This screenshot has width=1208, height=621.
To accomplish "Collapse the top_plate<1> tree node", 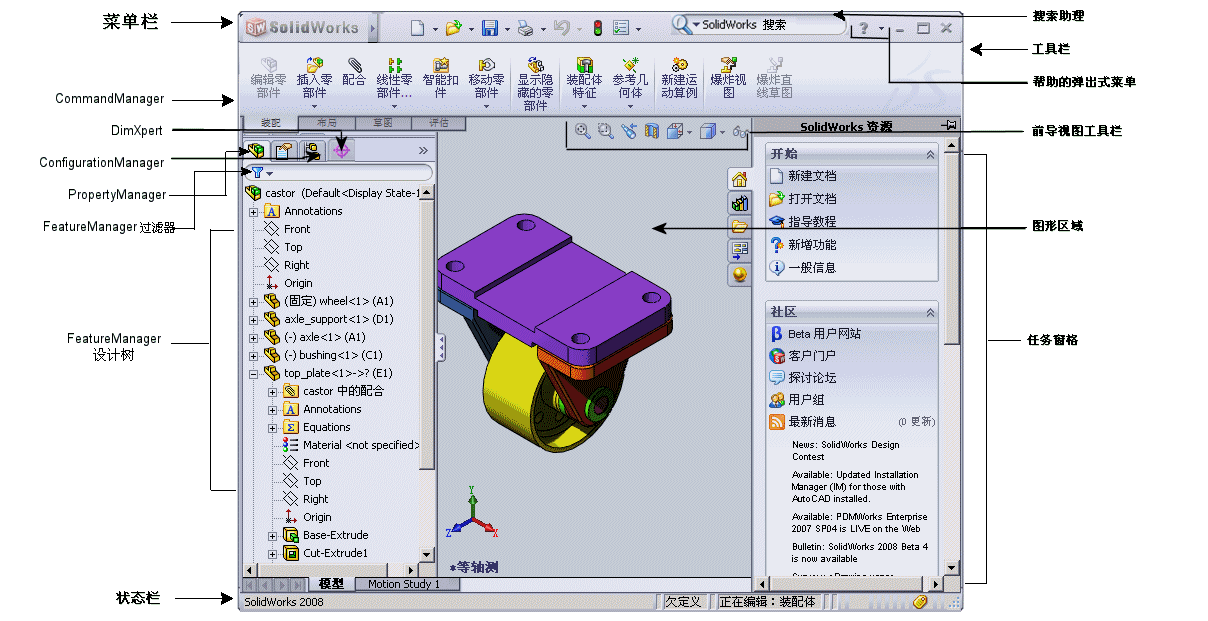I will (x=253, y=374).
